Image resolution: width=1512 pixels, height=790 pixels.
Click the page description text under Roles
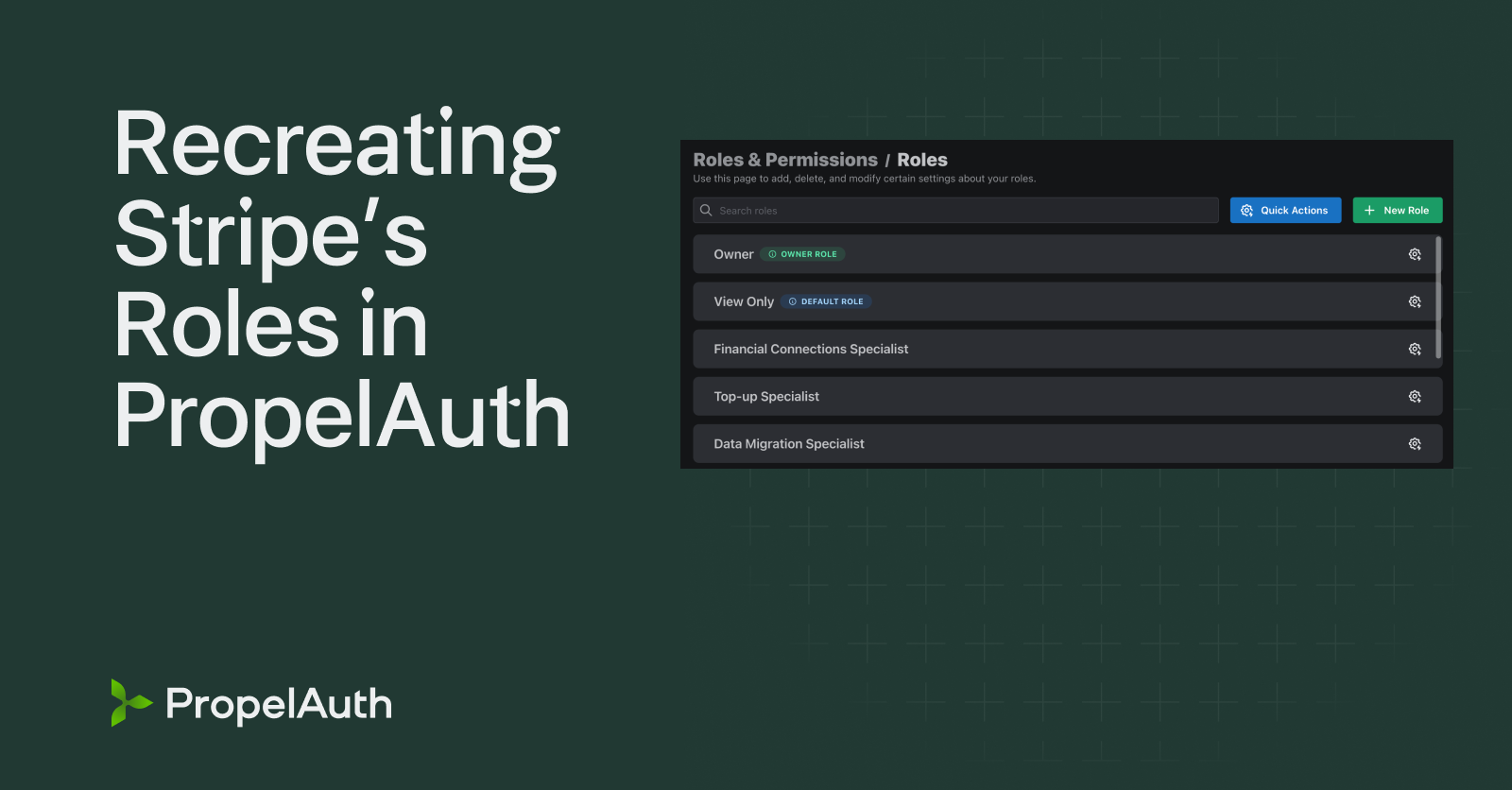[x=865, y=179]
